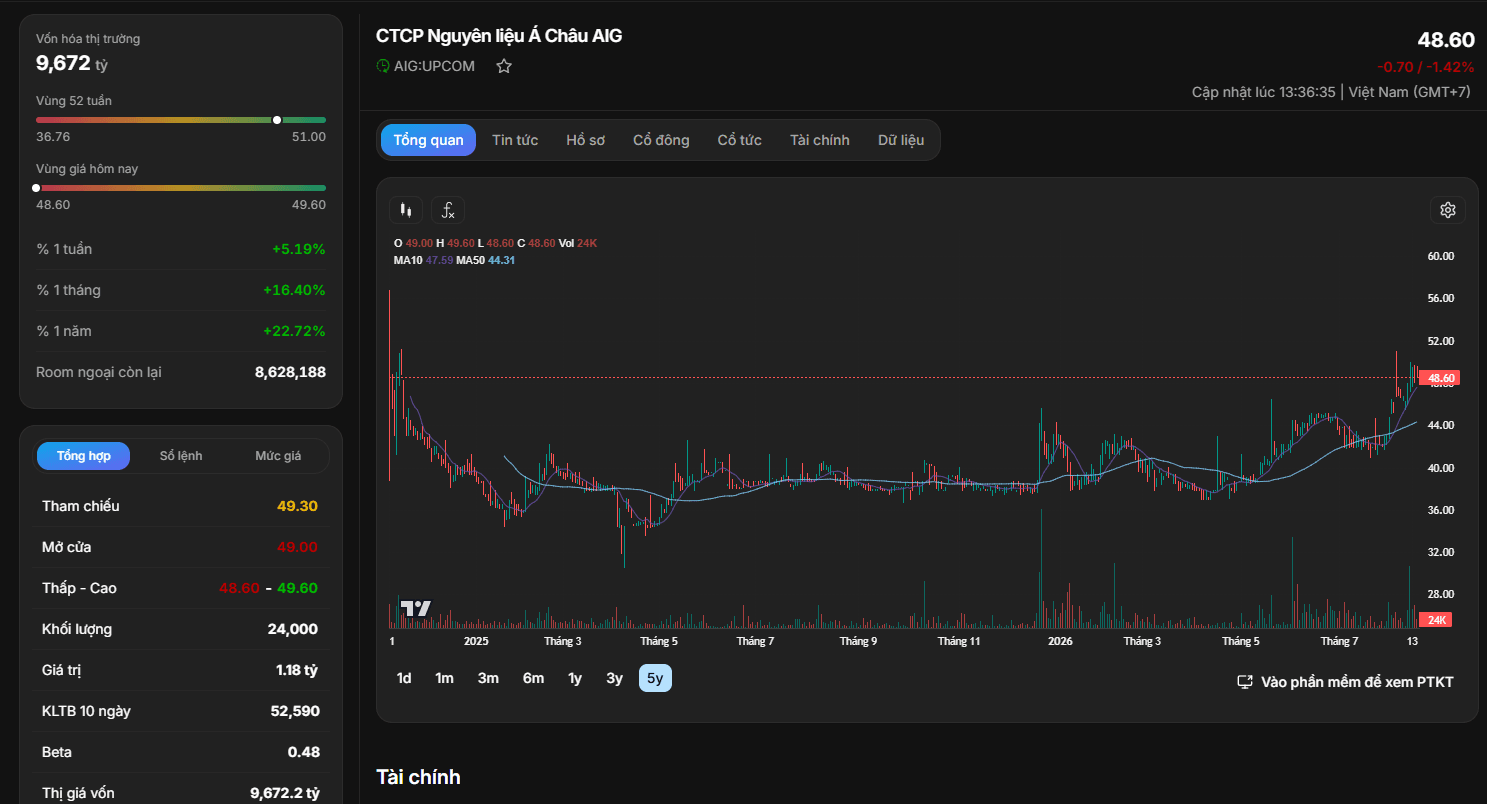
Task: Click Vào phần mềm để xem PTKT link
Action: (1357, 682)
